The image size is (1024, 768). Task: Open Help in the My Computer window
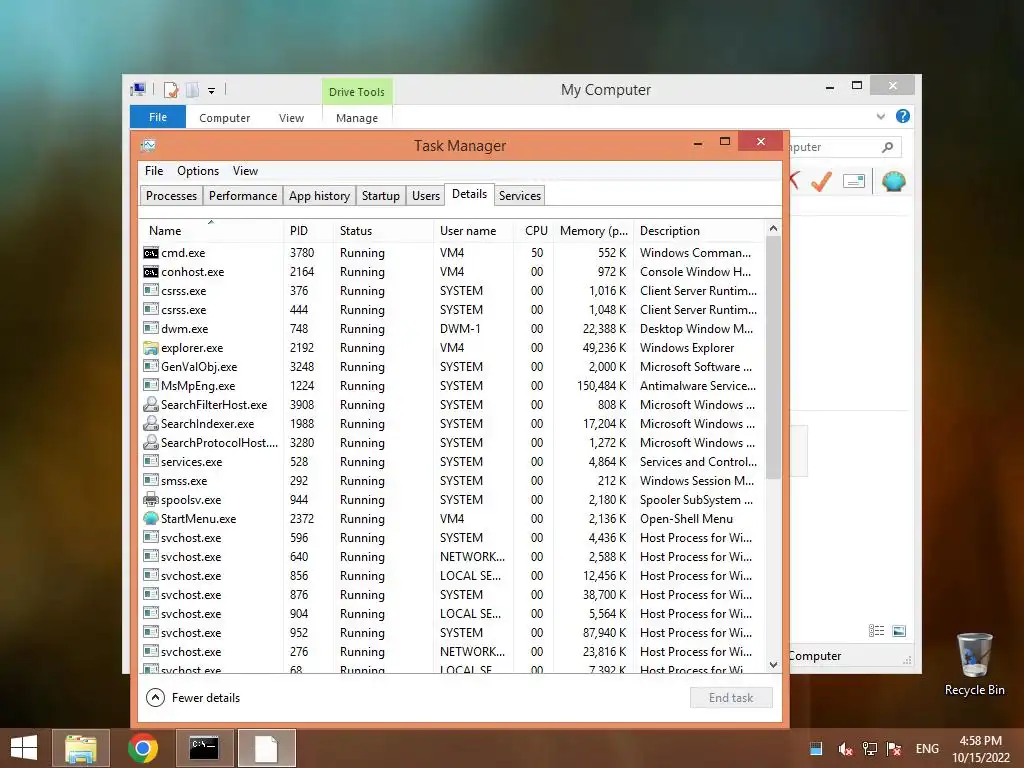coord(903,116)
